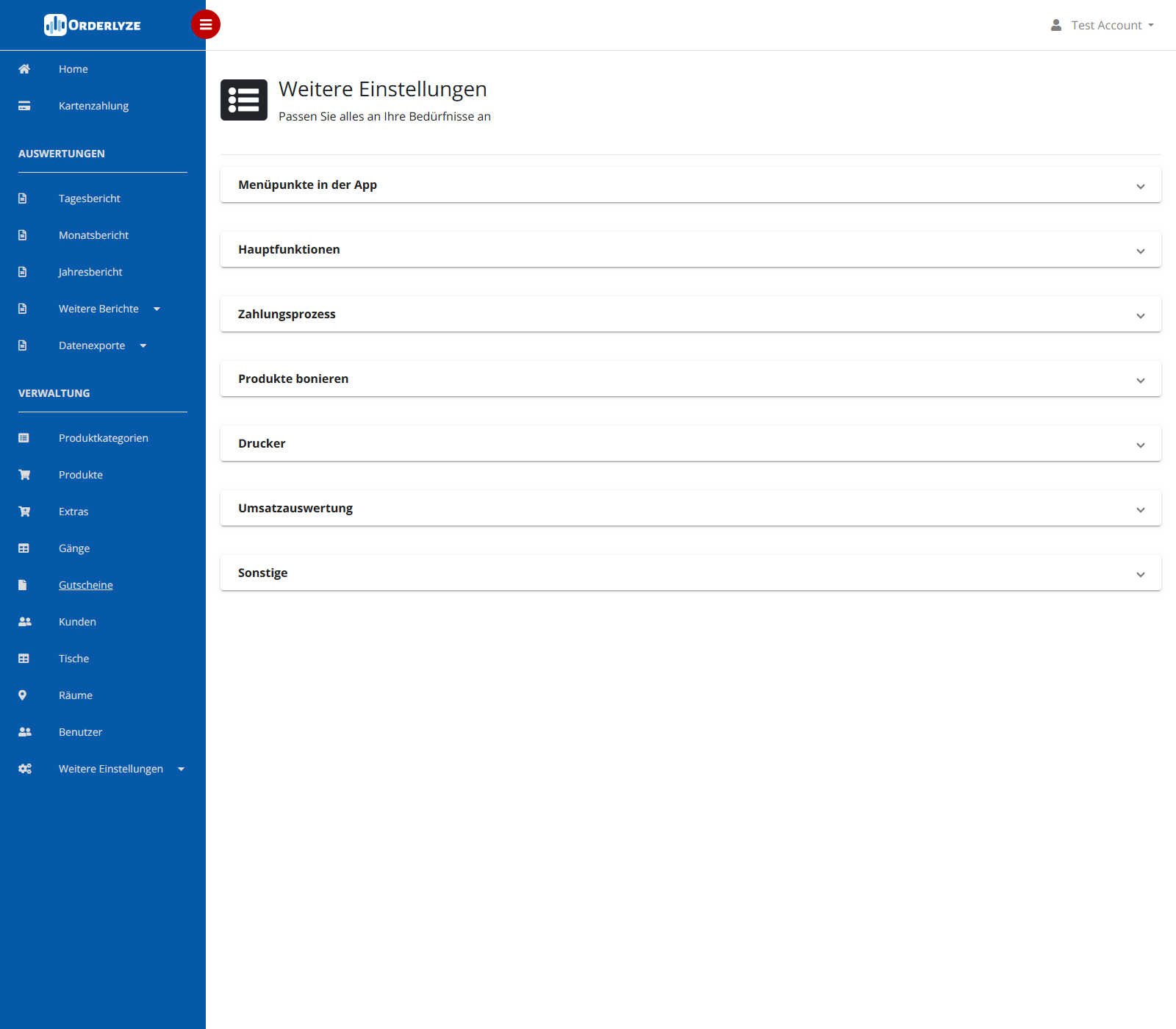1176x1029 pixels.
Task: Click the list icon beside page title
Action: click(244, 100)
